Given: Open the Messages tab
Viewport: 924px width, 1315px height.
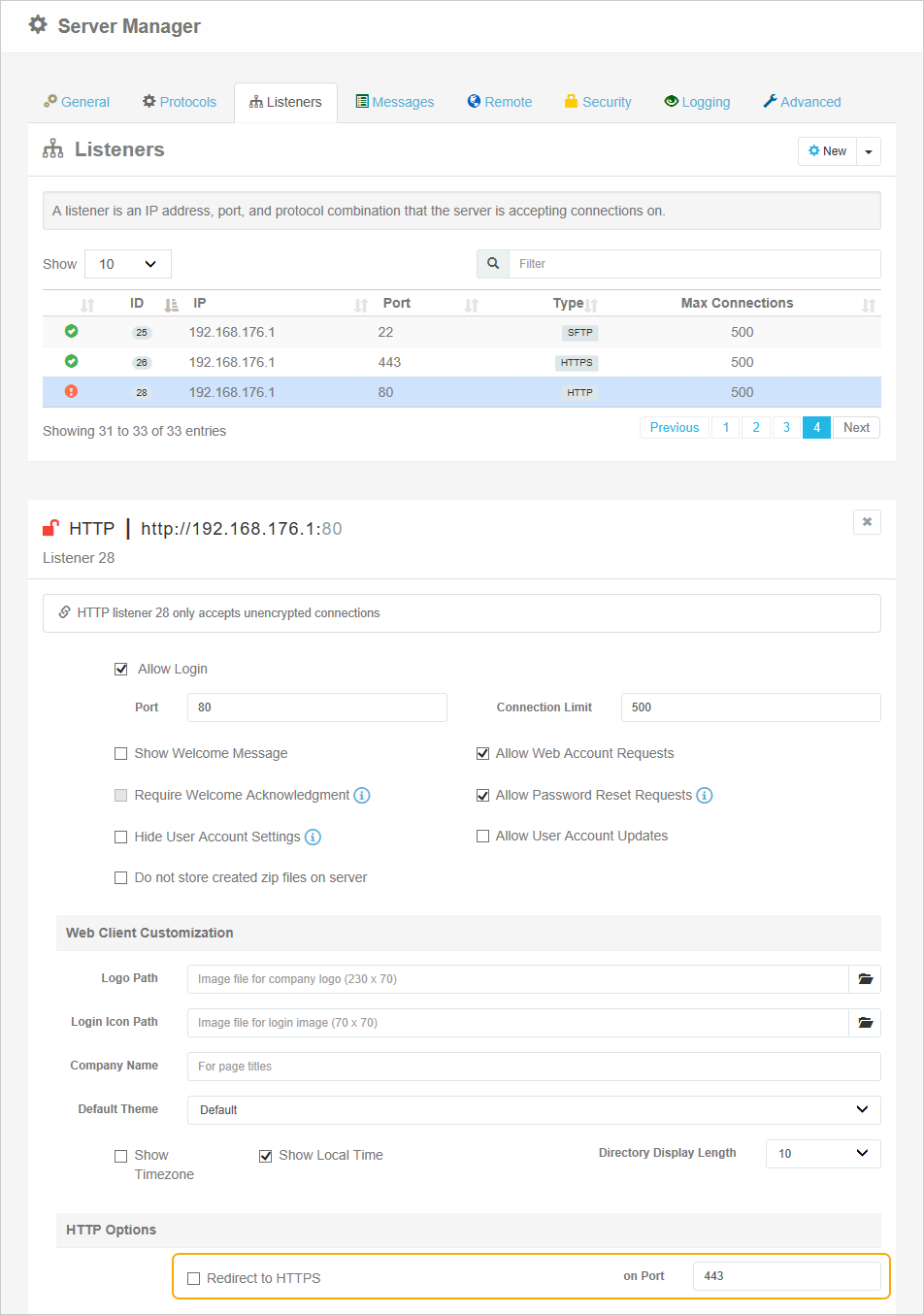Looking at the screenshot, I should click(395, 102).
